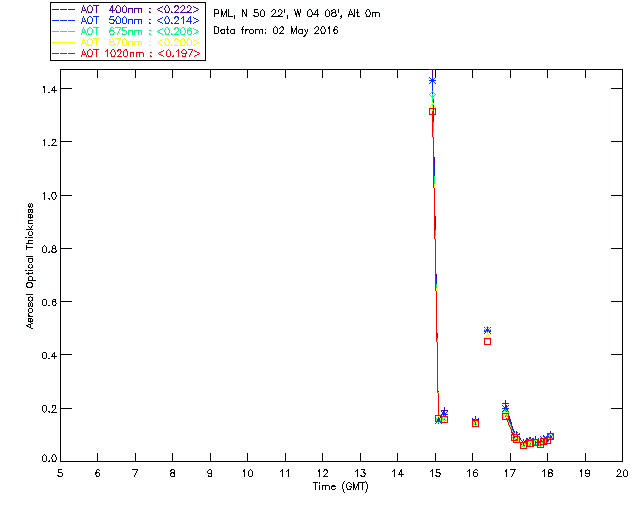
Task: Click the 'Aerosol Optical Thickness' y-axis label
Action: (30, 266)
